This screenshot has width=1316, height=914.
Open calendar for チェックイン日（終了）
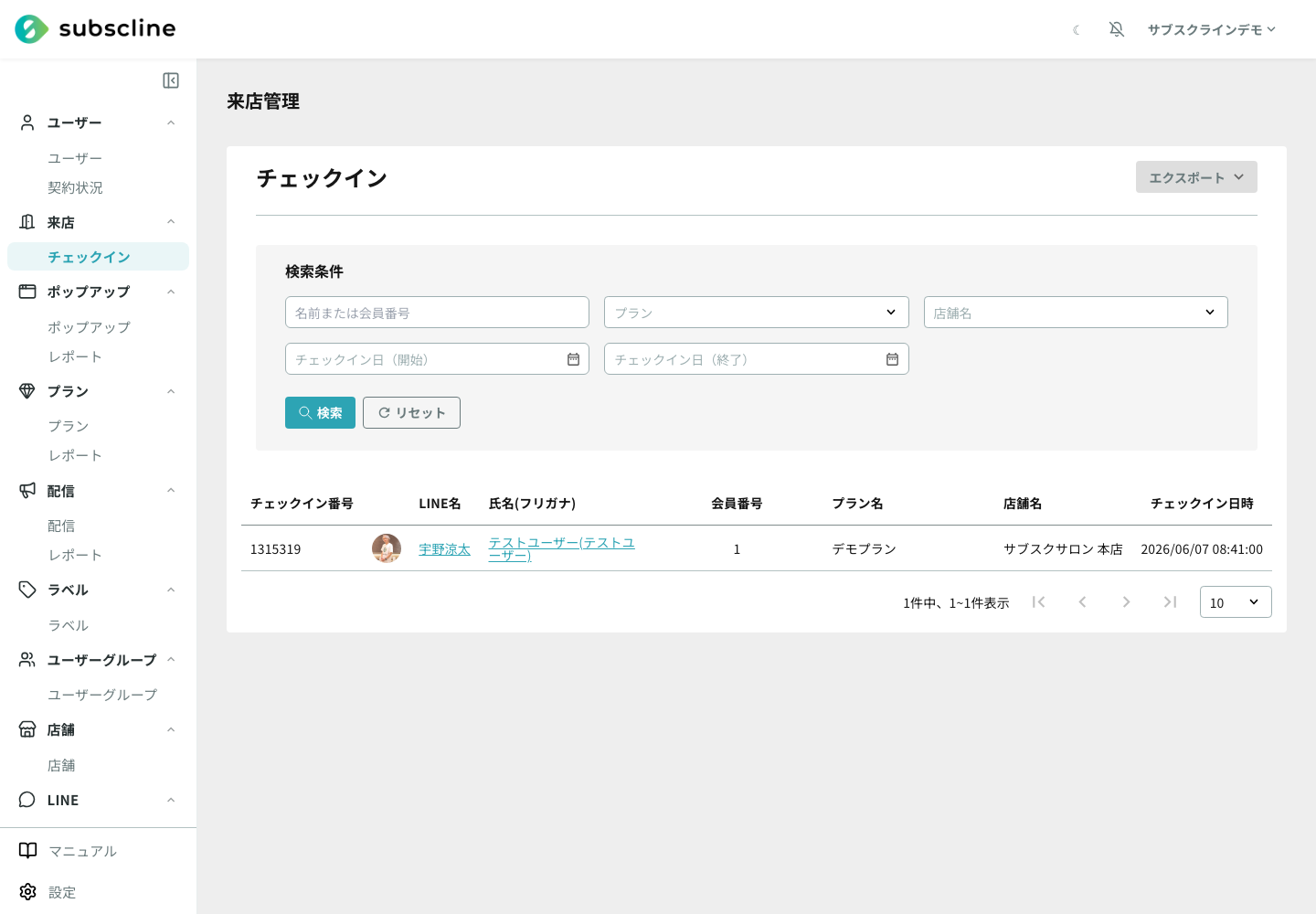[892, 359]
